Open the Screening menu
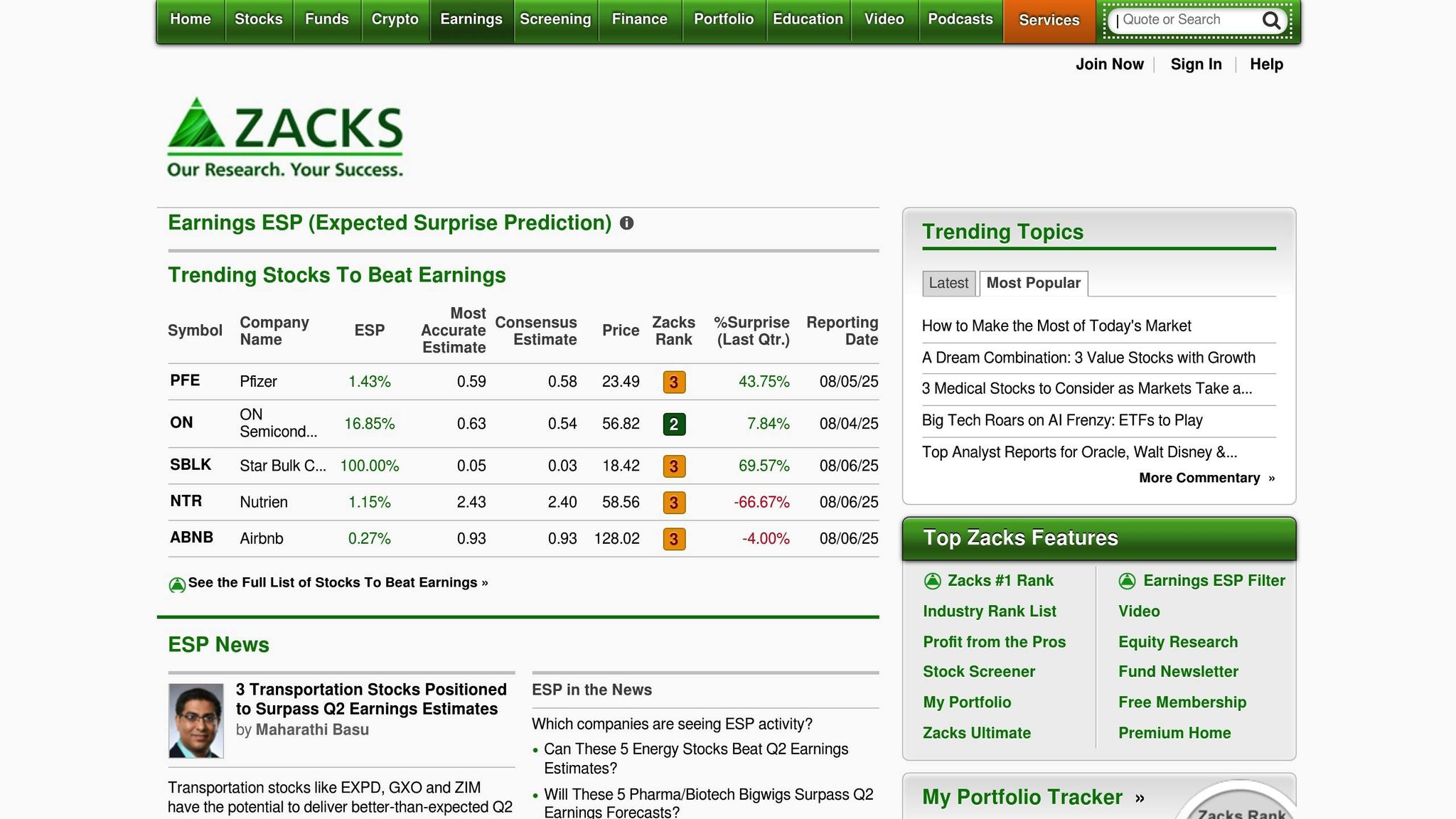 555,20
